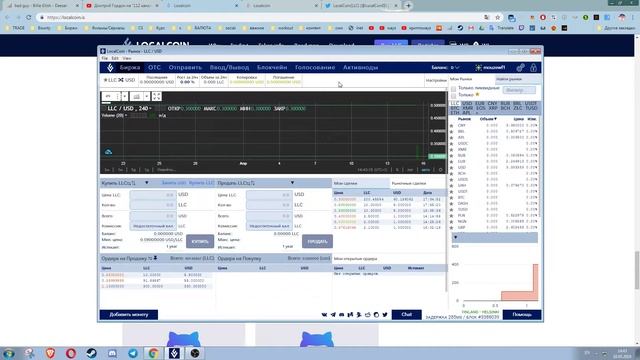Viewport: 640px width, 360px height.
Task: Open Opera from the taskbar
Action: point(71,353)
